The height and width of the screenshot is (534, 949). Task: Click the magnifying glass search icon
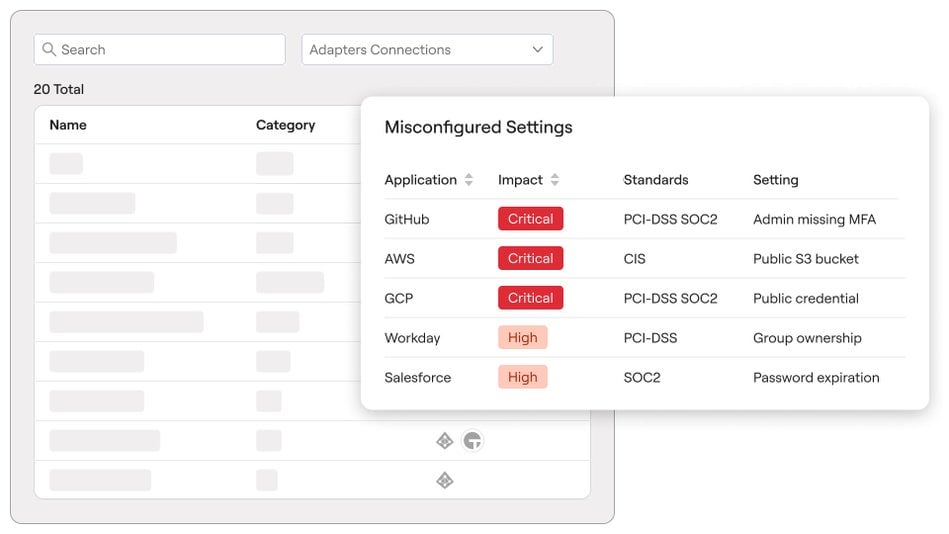pyautogui.click(x=49, y=50)
